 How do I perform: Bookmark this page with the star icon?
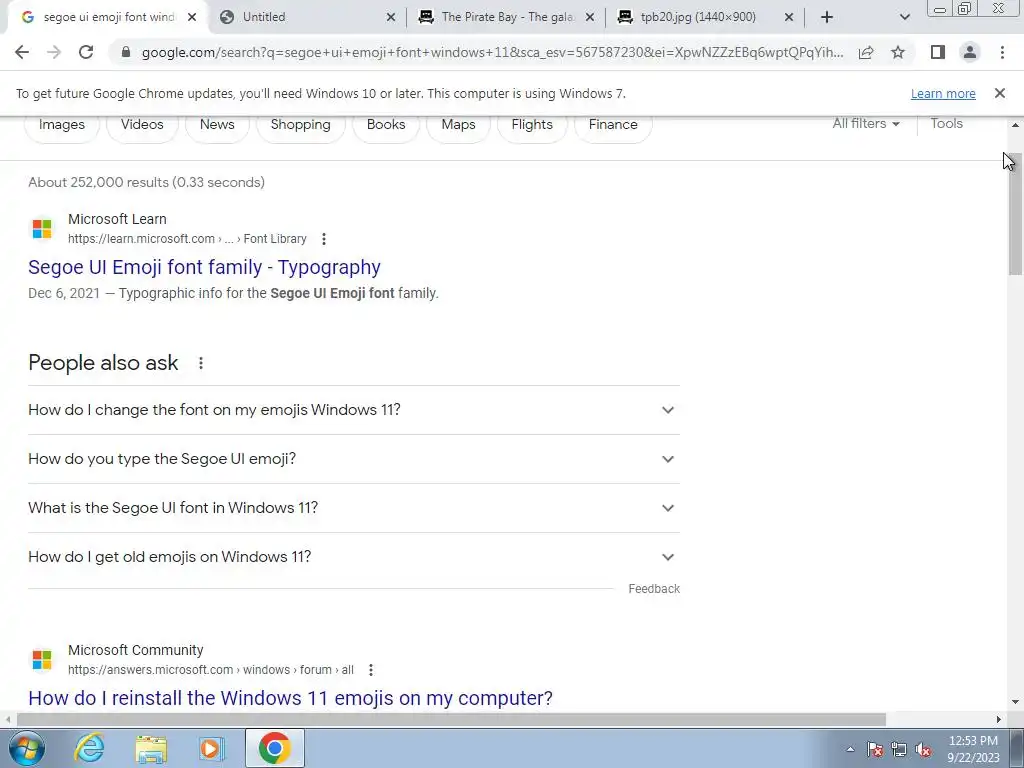coord(898,52)
